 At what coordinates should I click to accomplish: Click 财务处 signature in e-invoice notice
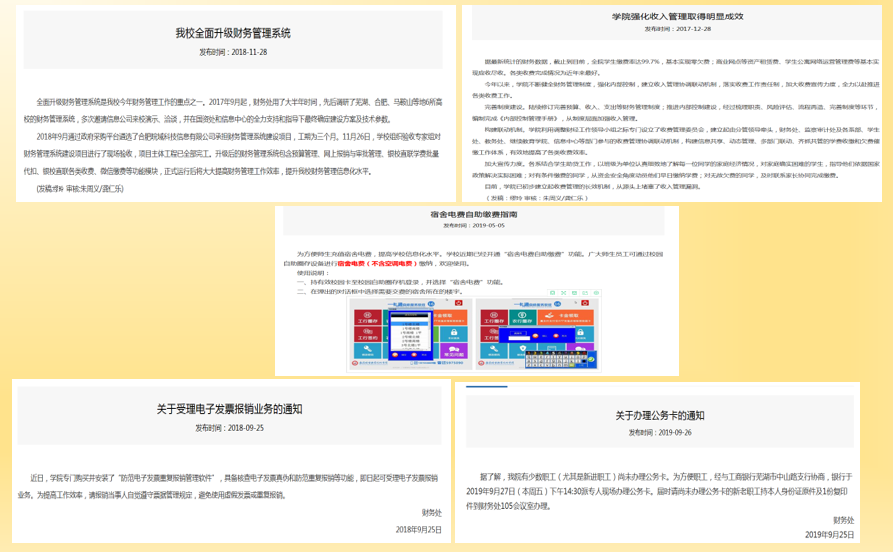432,513
